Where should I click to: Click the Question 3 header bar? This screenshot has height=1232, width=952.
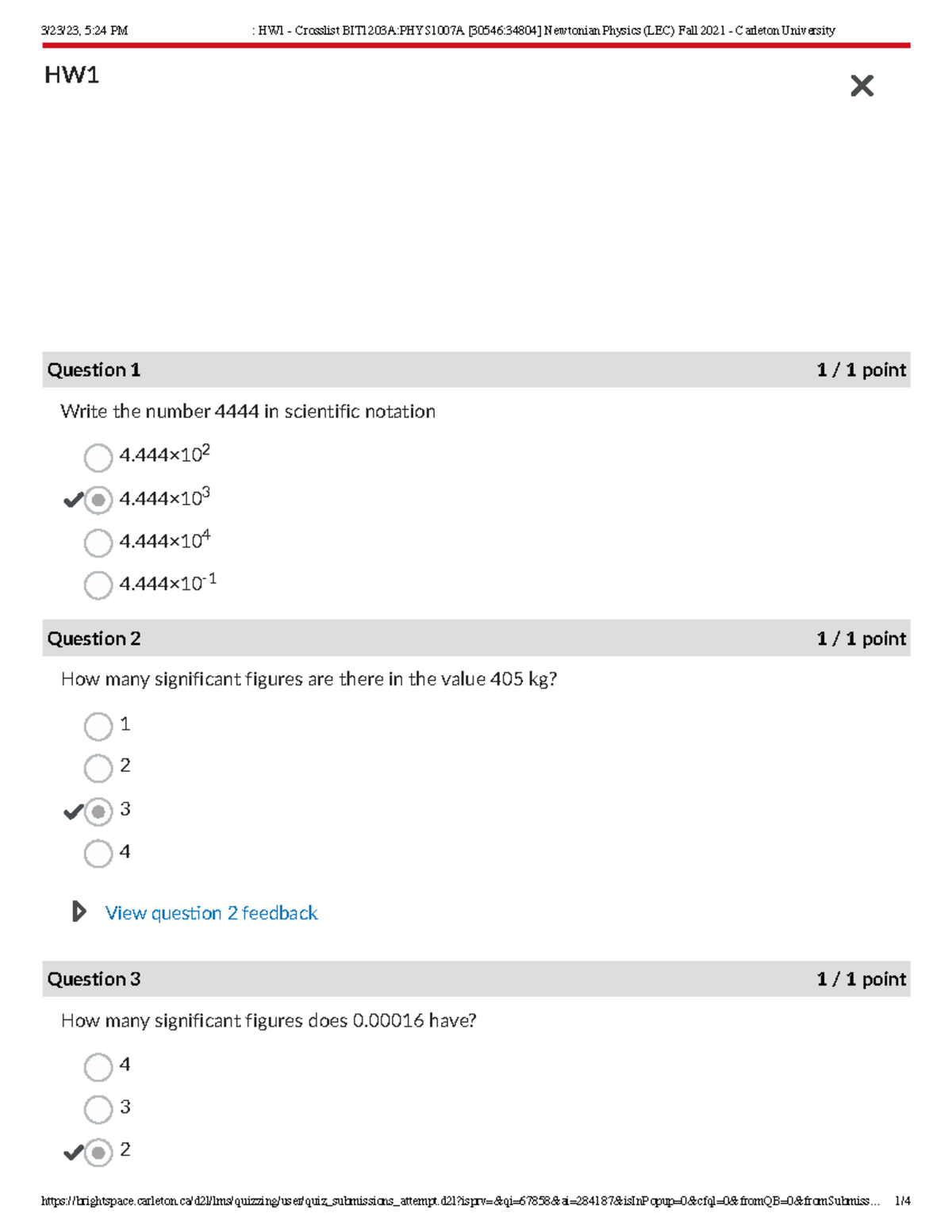click(476, 979)
